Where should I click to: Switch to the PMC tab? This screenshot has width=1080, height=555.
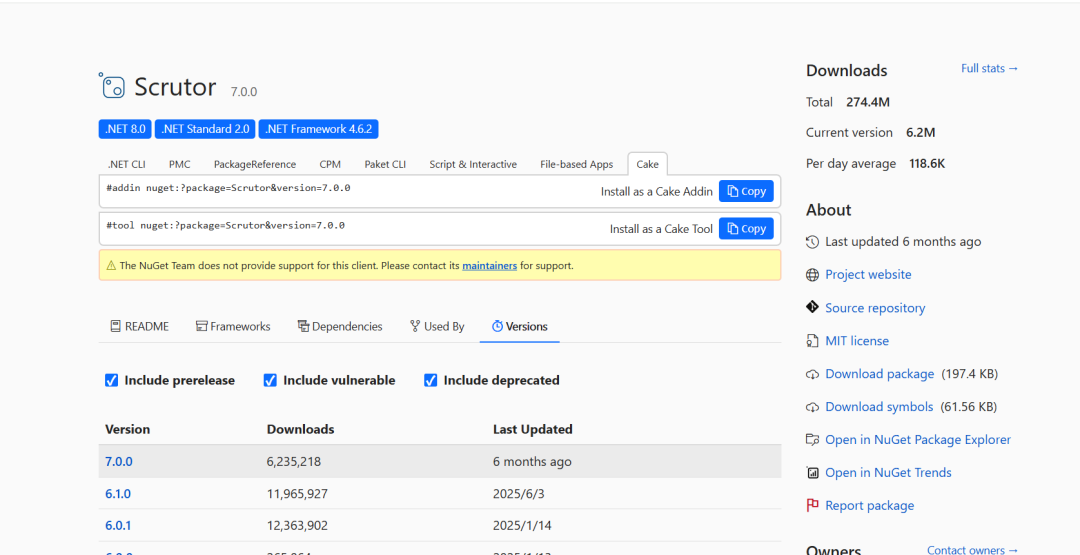click(180, 165)
